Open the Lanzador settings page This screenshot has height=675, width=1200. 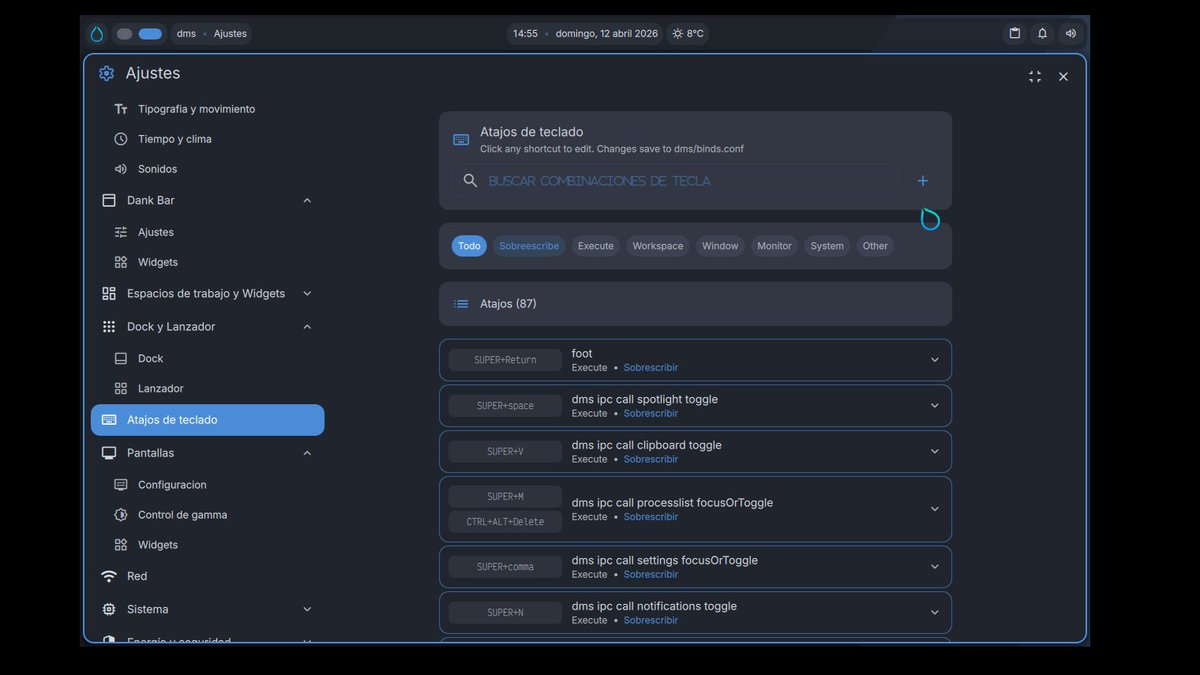(x=160, y=388)
